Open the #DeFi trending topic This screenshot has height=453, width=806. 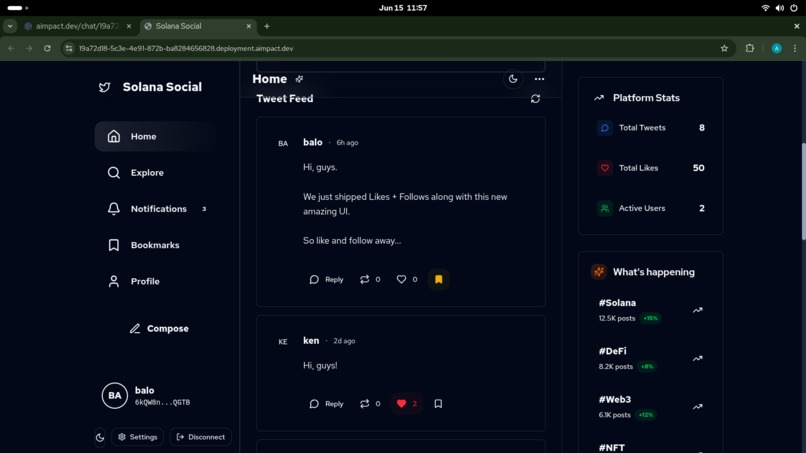[612, 351]
